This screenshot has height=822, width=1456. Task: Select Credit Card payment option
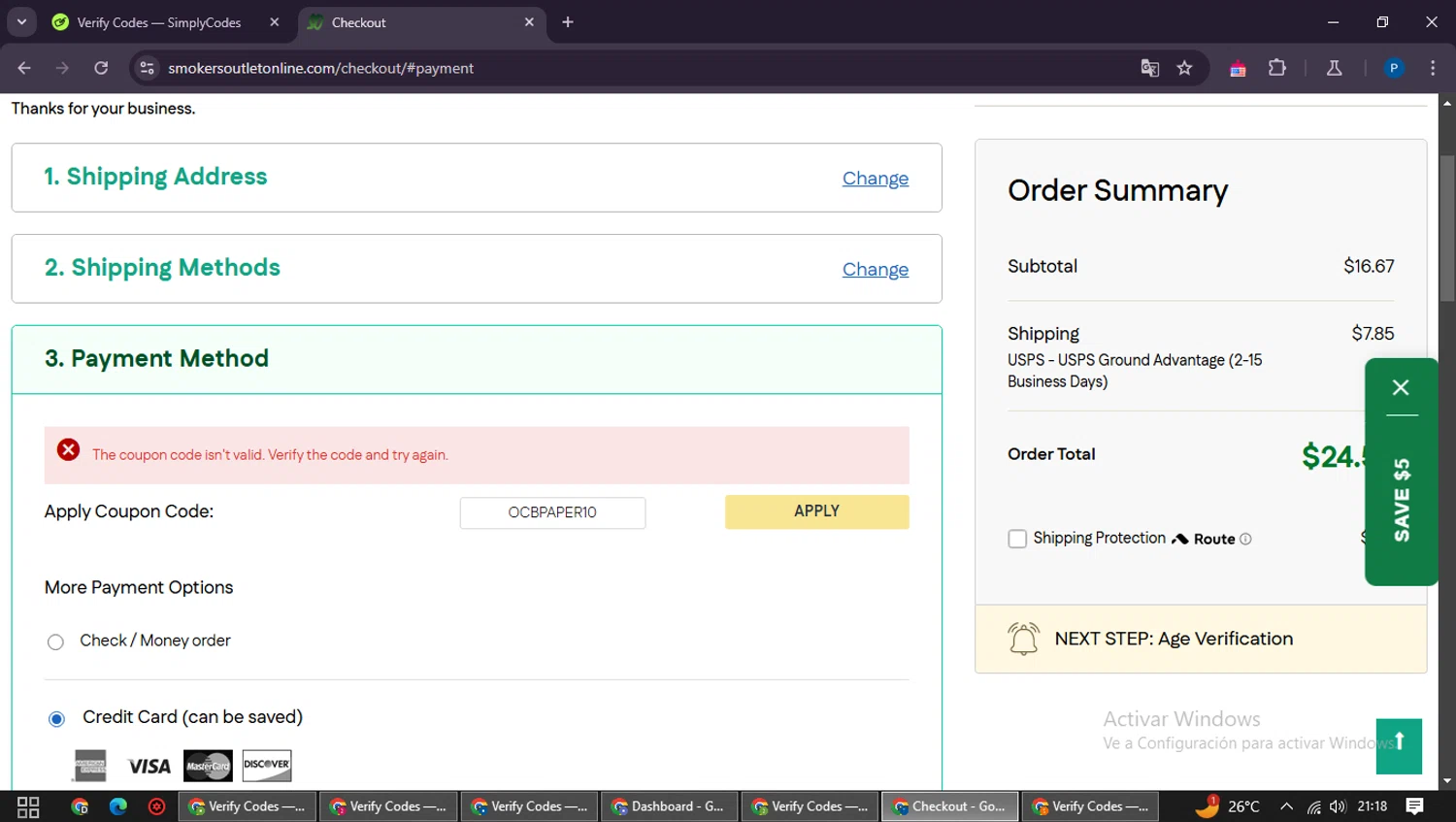tap(56, 719)
